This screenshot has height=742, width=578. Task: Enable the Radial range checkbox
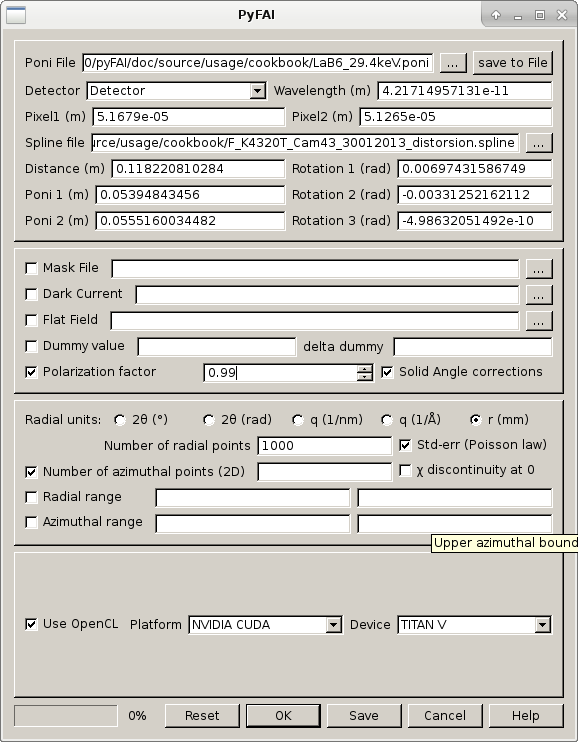[x=31, y=497]
